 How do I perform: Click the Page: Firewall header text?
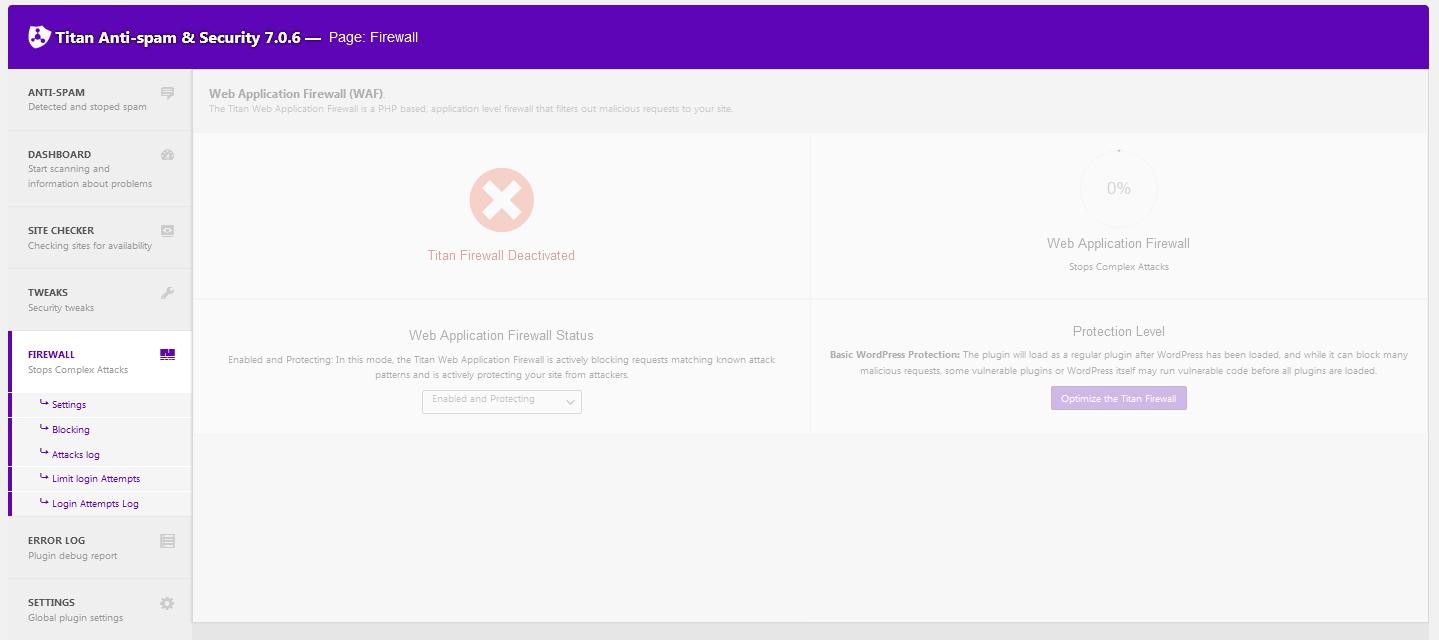[x=373, y=37]
